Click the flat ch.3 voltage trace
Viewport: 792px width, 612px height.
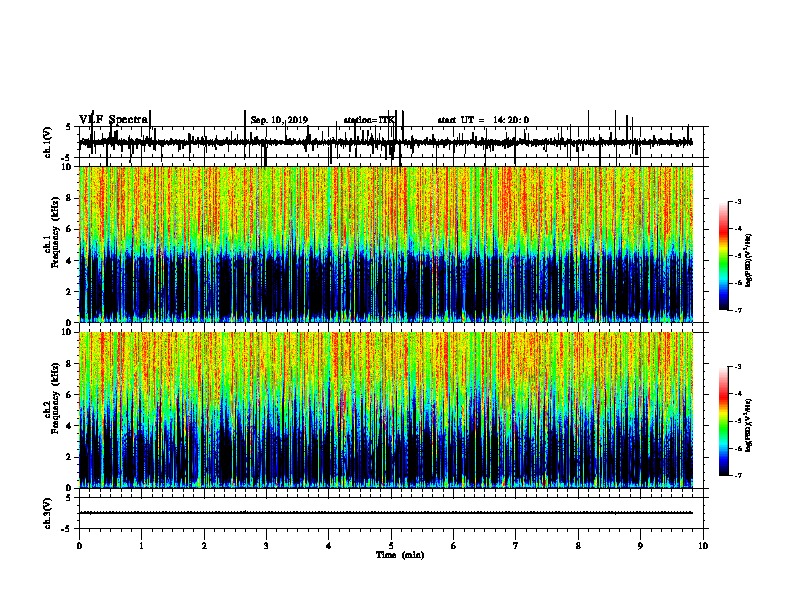(386, 513)
